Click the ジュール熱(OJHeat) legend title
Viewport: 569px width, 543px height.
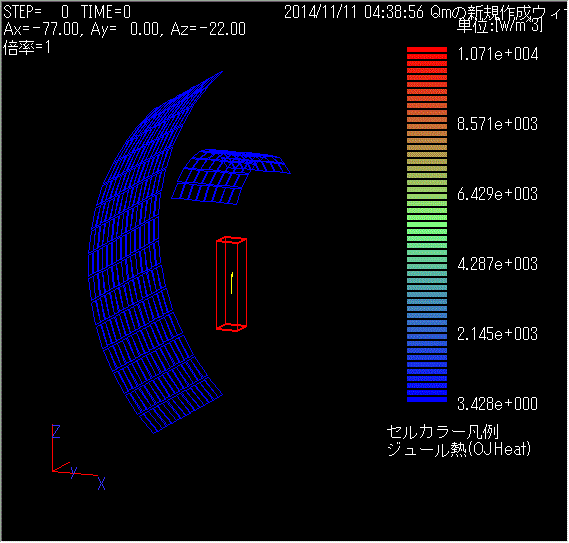pyautogui.click(x=459, y=450)
